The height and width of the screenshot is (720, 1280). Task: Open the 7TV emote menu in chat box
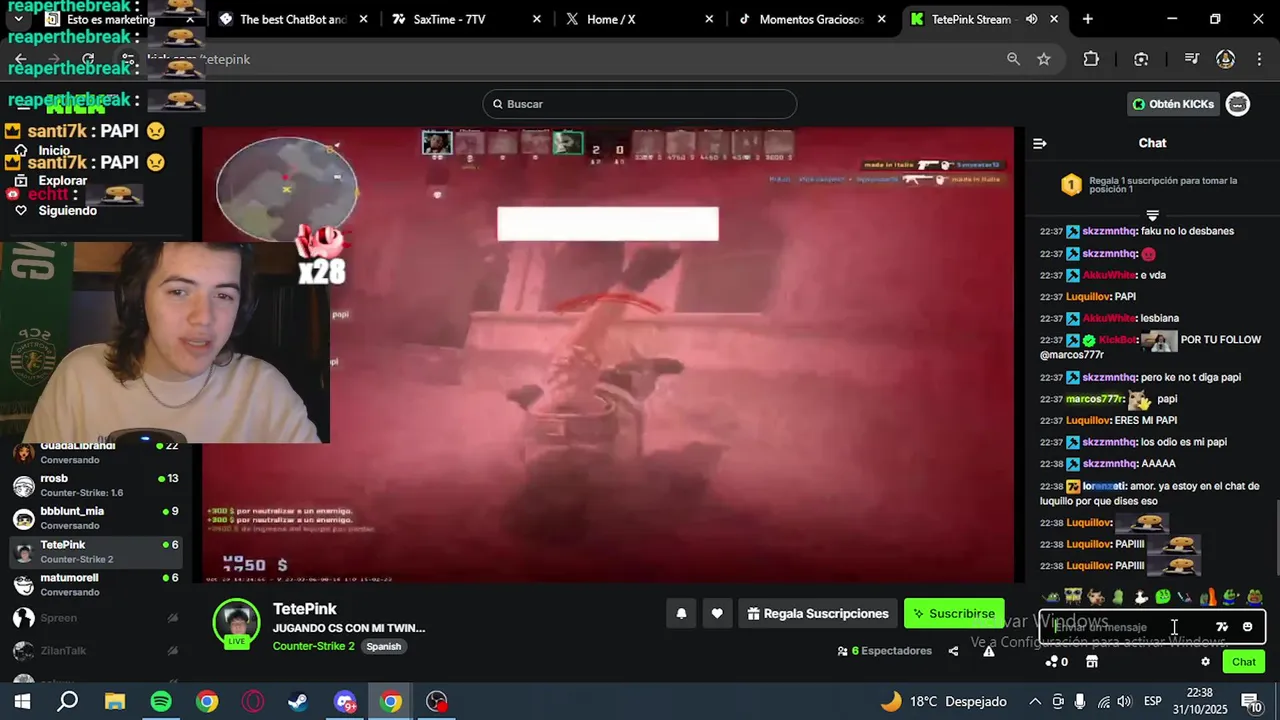click(1222, 627)
